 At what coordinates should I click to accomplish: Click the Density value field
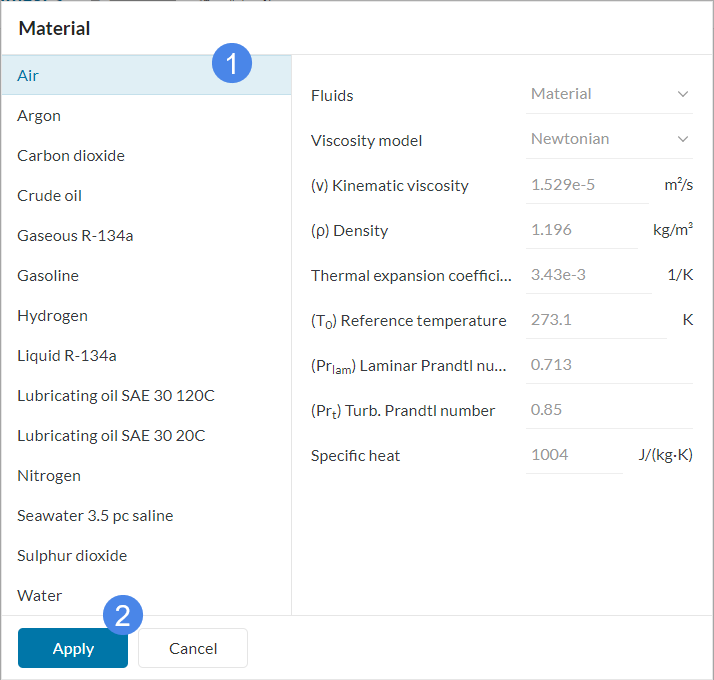pyautogui.click(x=581, y=230)
